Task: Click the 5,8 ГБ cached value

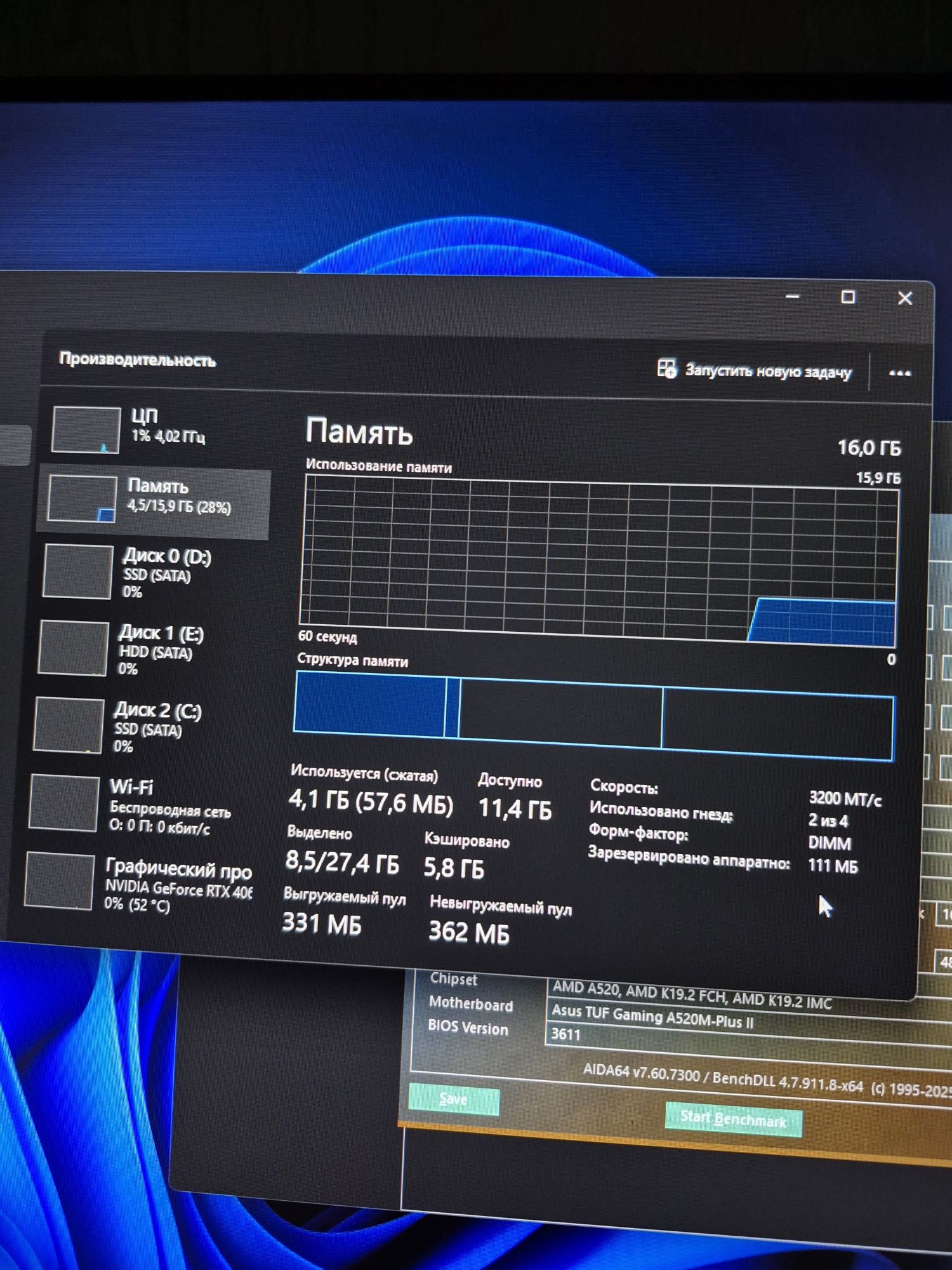Action: click(454, 867)
